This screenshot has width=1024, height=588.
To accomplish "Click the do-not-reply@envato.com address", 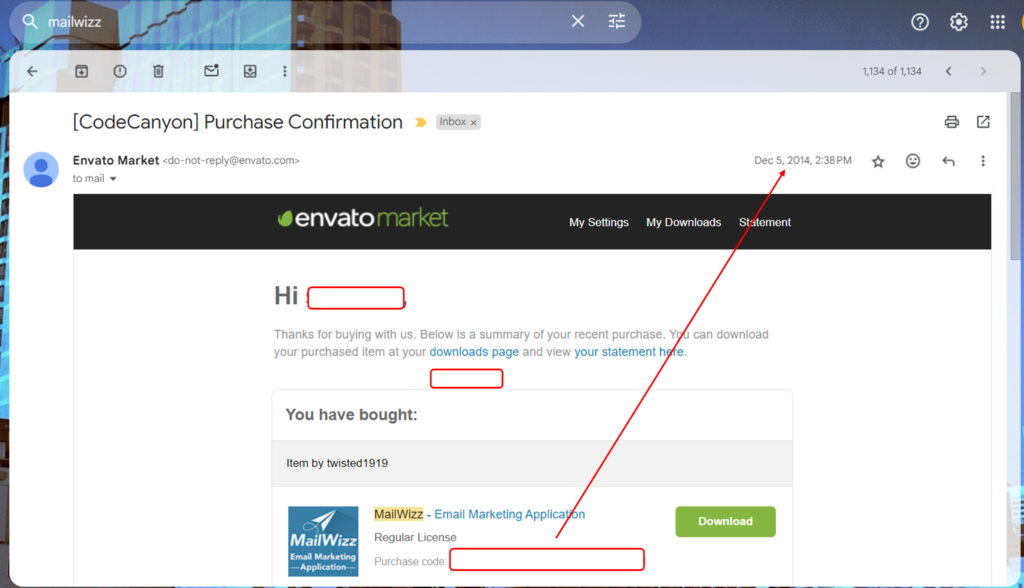I will coord(231,161).
